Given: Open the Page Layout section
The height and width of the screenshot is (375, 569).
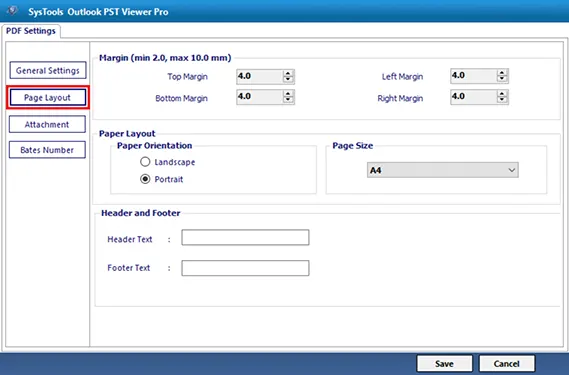Looking at the screenshot, I should (x=48, y=97).
